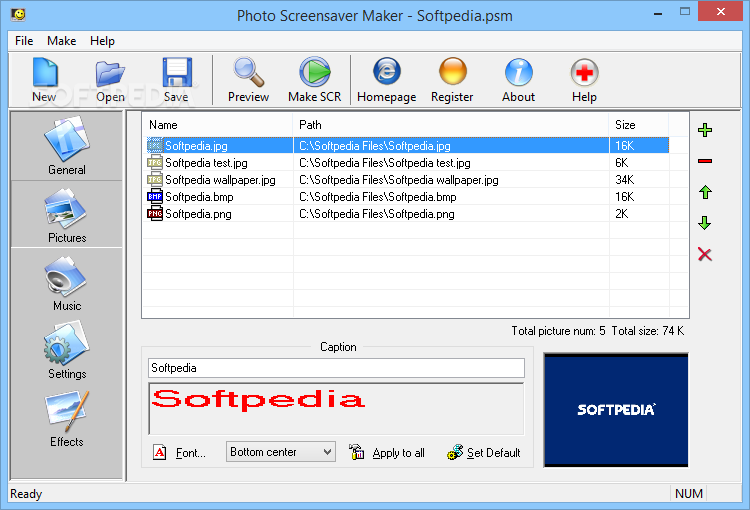The width and height of the screenshot is (750, 510).
Task: Open the Make menu
Action: (62, 41)
